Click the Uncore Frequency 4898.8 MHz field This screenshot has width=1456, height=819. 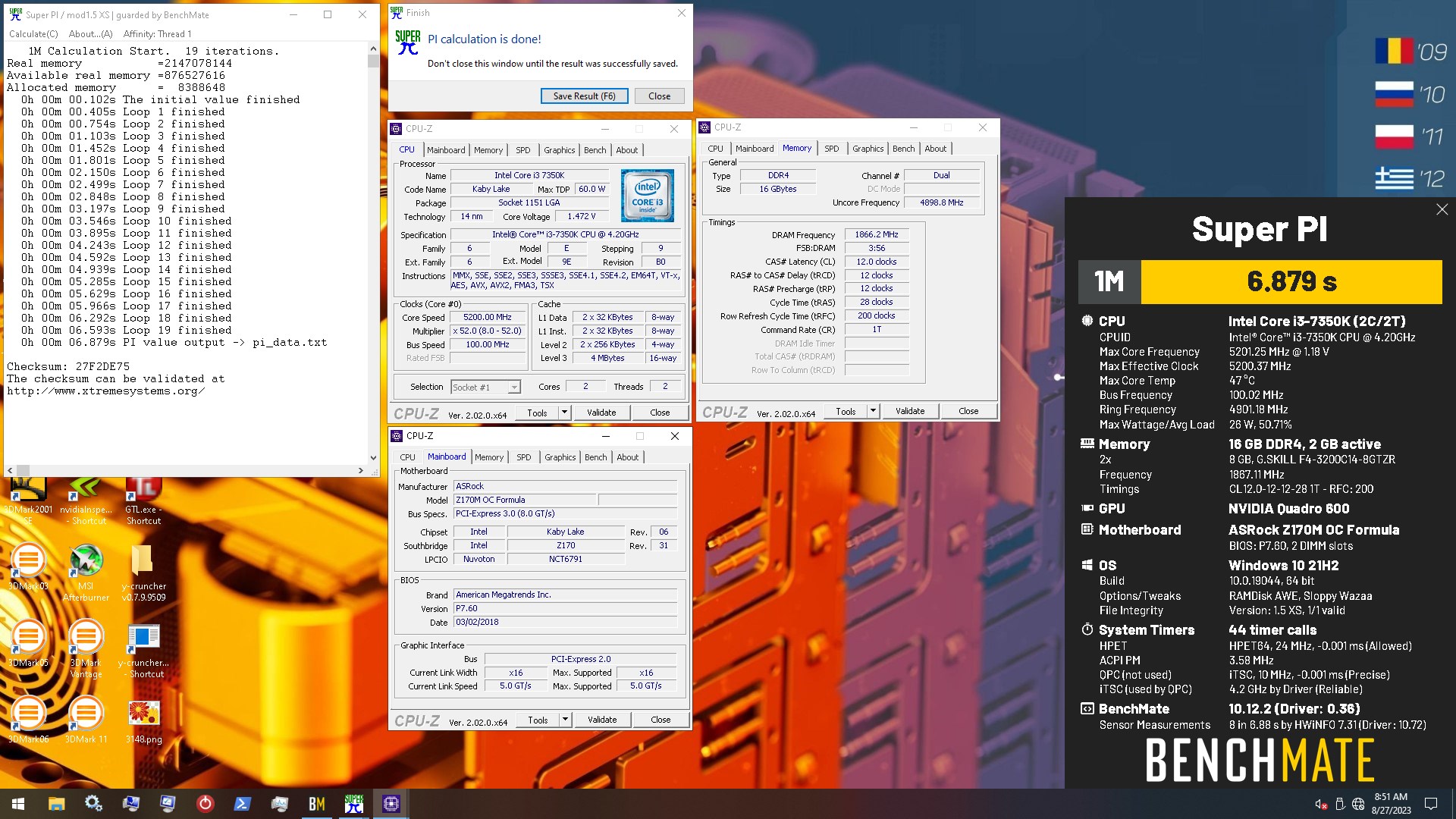click(941, 203)
